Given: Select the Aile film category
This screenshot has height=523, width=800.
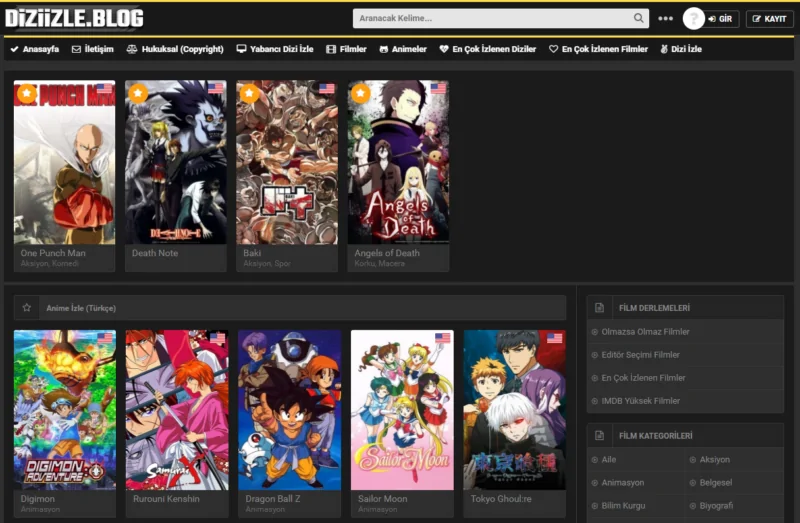Looking at the screenshot, I should 609,459.
